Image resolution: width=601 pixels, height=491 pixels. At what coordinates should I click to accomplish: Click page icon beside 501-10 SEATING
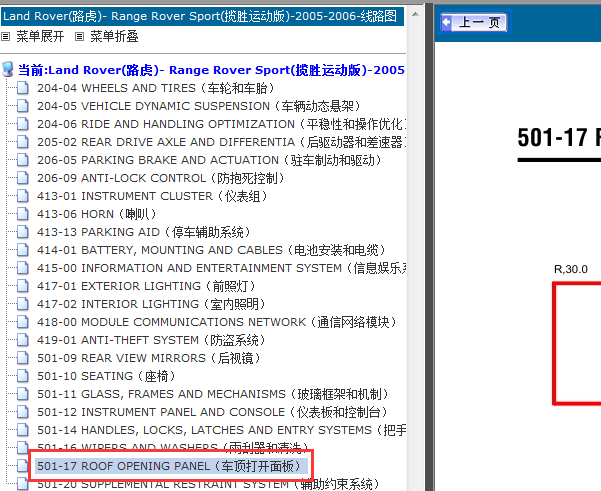pos(23,376)
